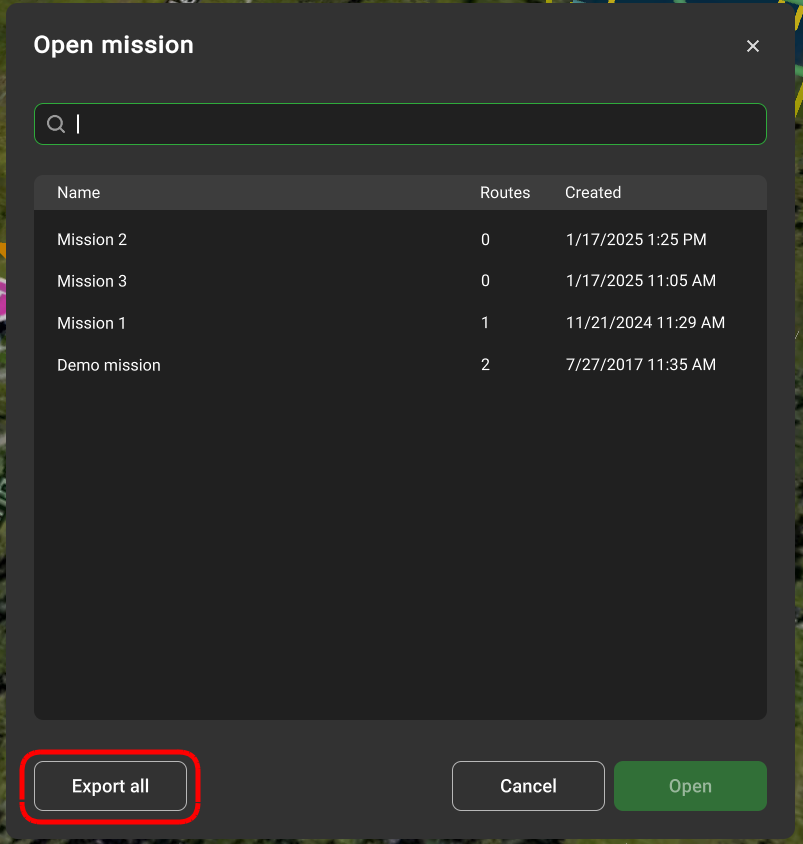Image resolution: width=803 pixels, height=844 pixels.
Task: Close the Open mission dialog
Action: (x=753, y=46)
